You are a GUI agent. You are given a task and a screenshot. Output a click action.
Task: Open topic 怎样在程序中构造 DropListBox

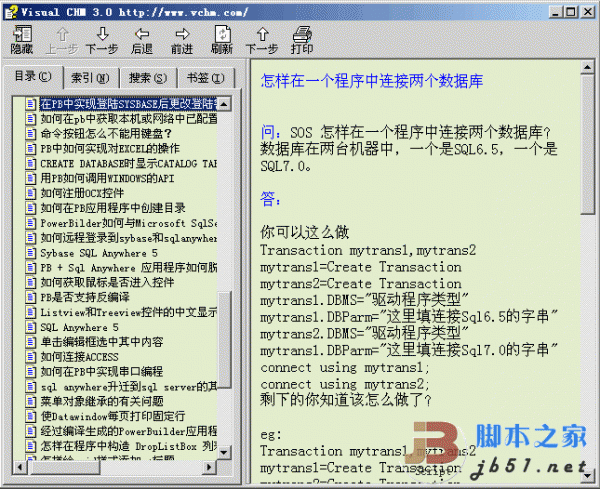click(129, 446)
